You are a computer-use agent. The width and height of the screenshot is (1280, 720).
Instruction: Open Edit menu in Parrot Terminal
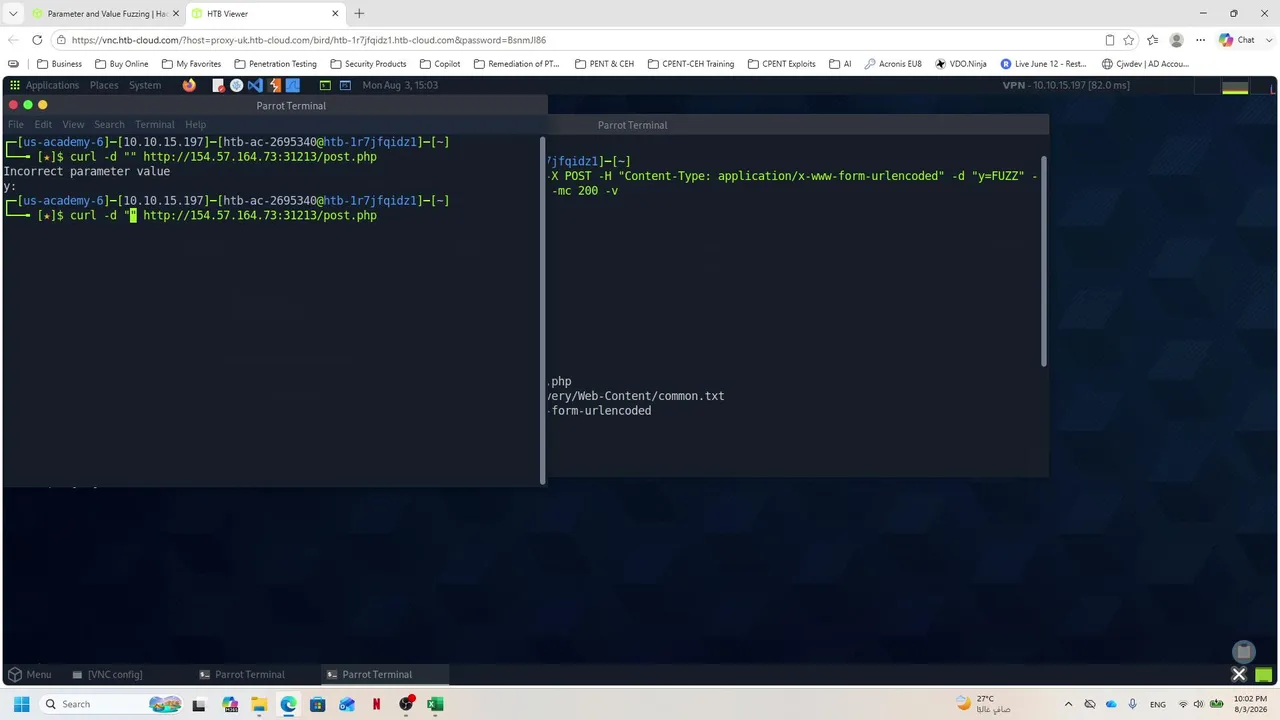(x=43, y=125)
